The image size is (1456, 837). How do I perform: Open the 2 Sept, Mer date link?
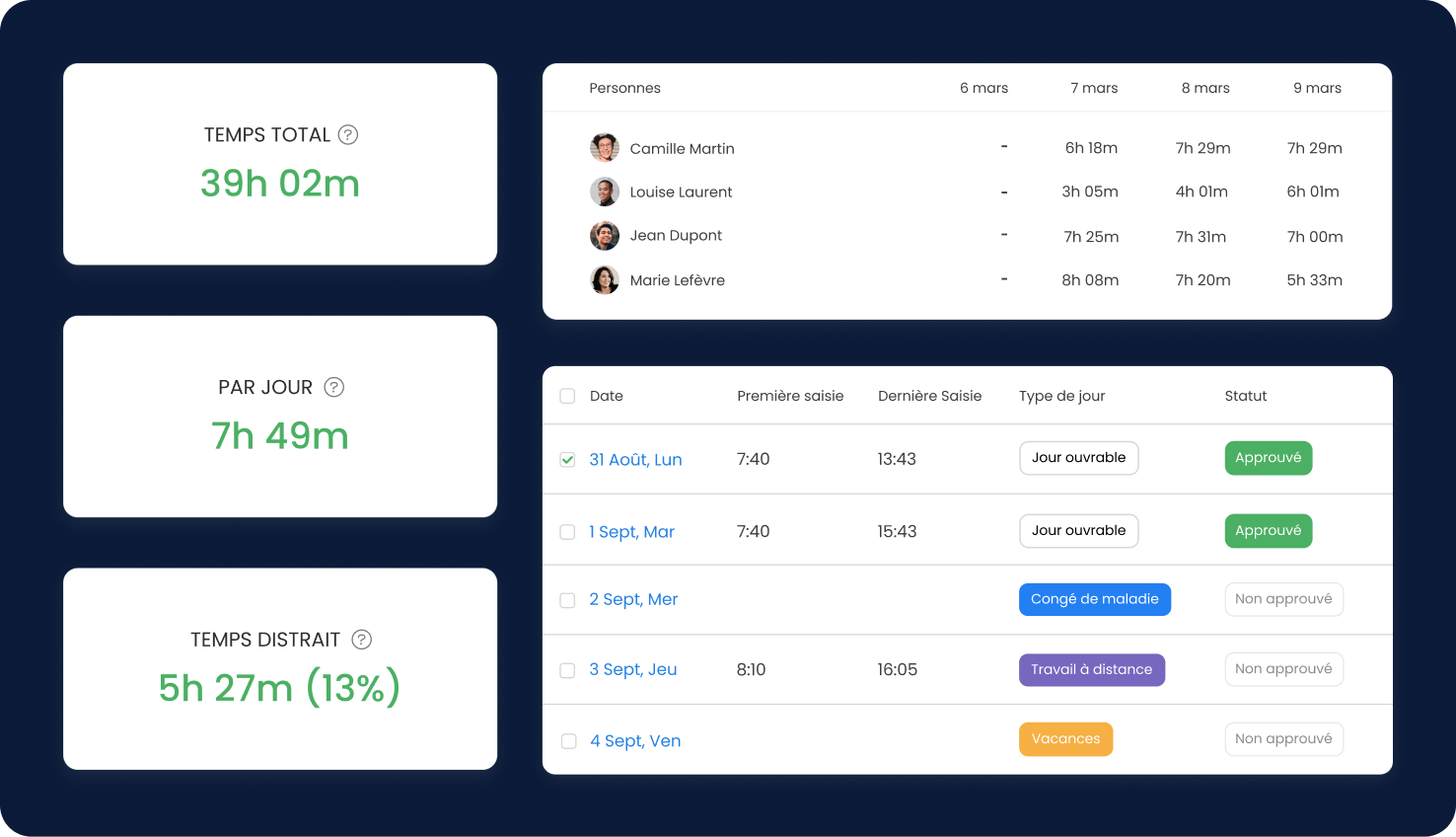point(633,599)
